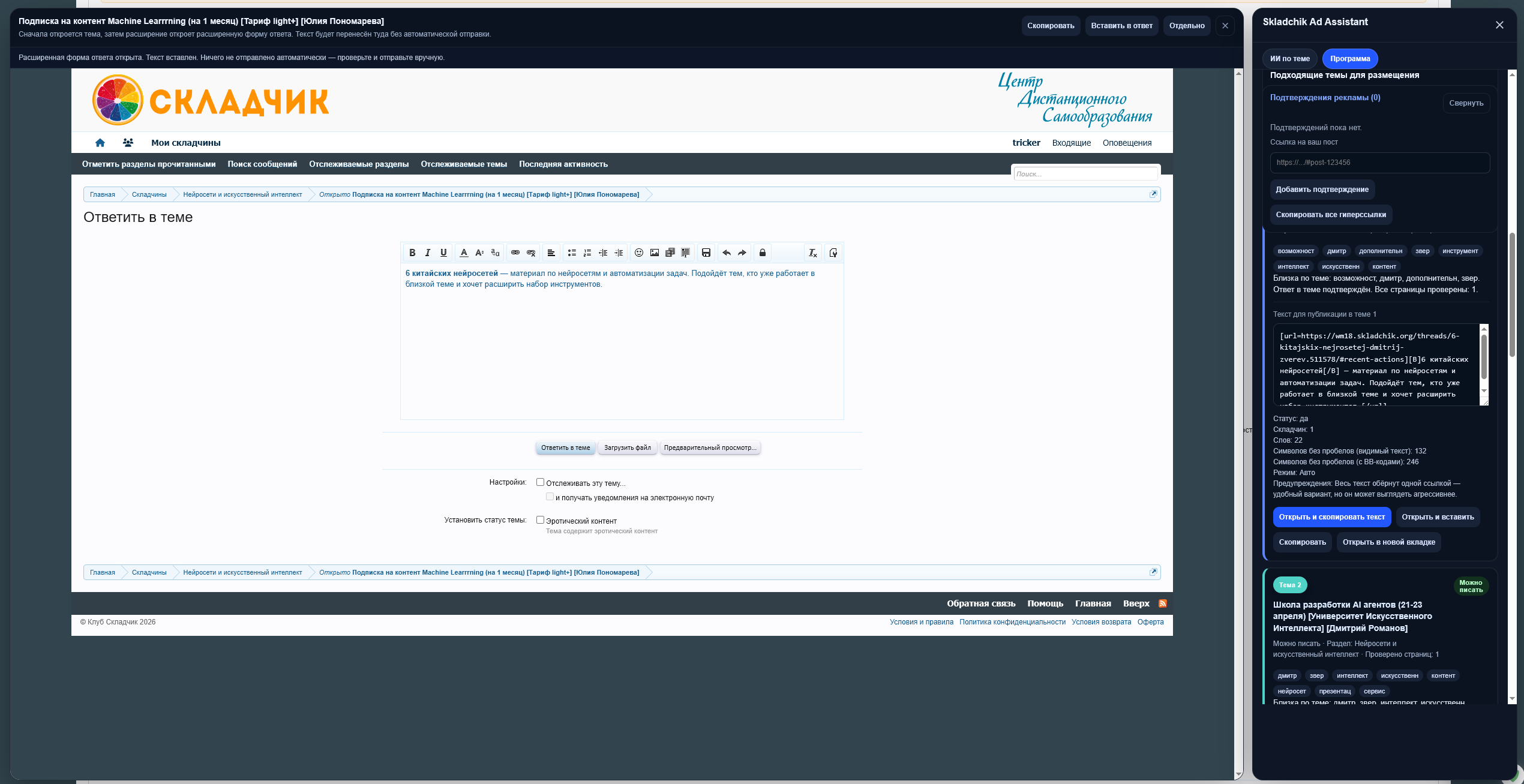Collapse confirmations with 'Свернуть' button
This screenshot has height=784, width=1524.
click(x=1466, y=103)
